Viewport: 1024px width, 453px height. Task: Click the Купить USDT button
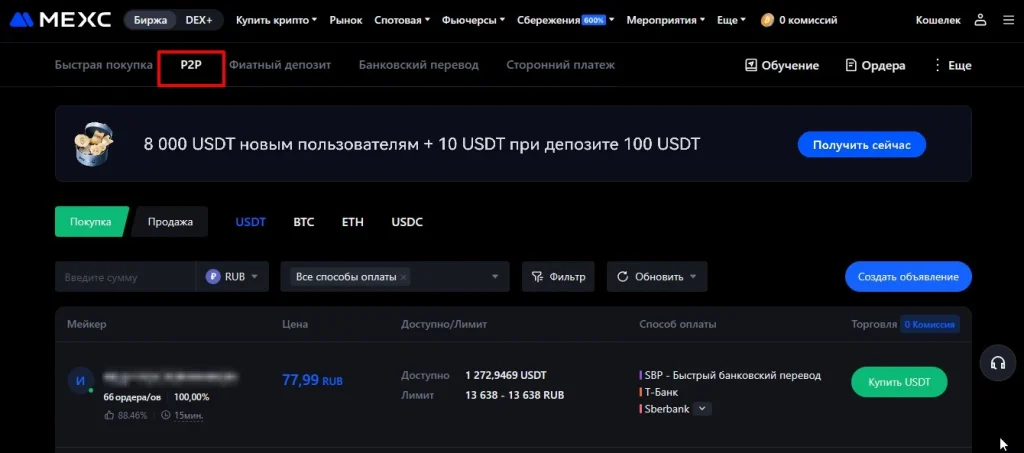pyautogui.click(x=899, y=382)
